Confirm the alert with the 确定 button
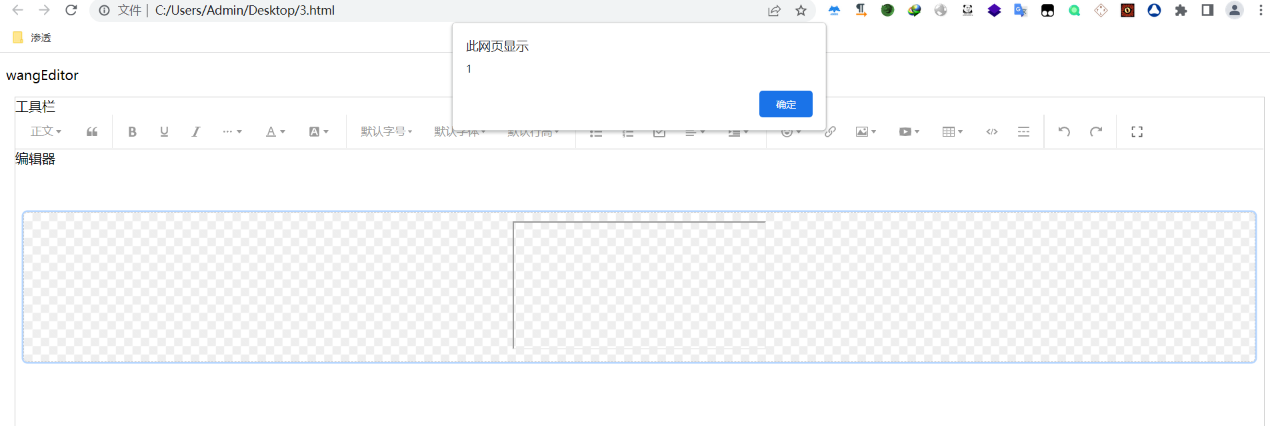Image resolution: width=1270 pixels, height=426 pixels. point(785,104)
